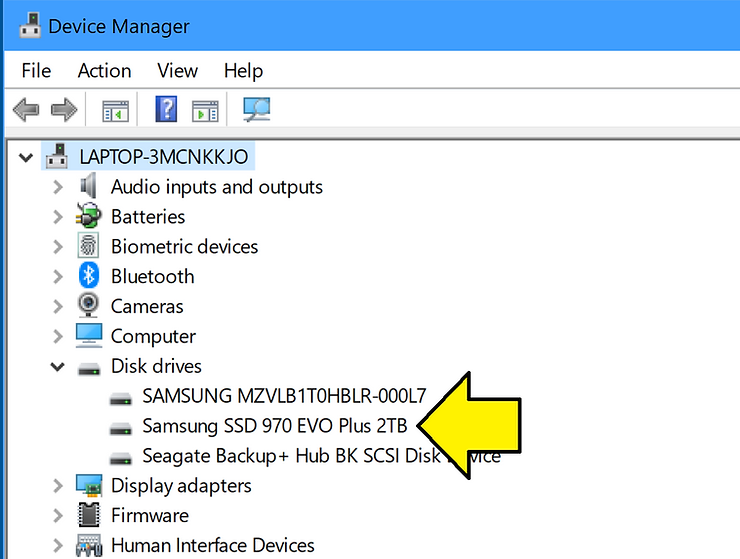Image resolution: width=740 pixels, height=559 pixels.
Task: Select Samsung SSD 970 EVO Plus 2TB
Action: (x=275, y=425)
